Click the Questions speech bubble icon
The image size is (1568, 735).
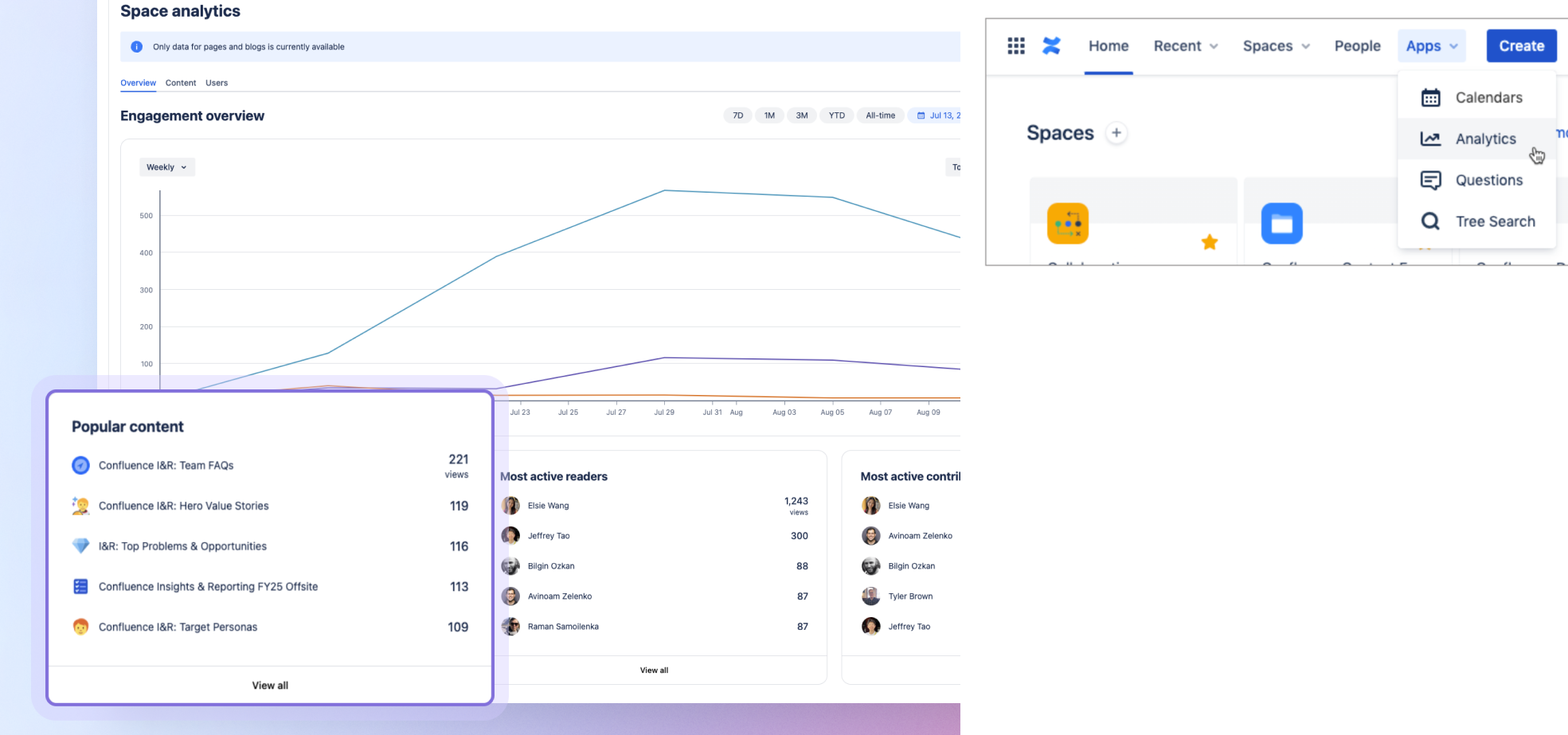tap(1430, 180)
